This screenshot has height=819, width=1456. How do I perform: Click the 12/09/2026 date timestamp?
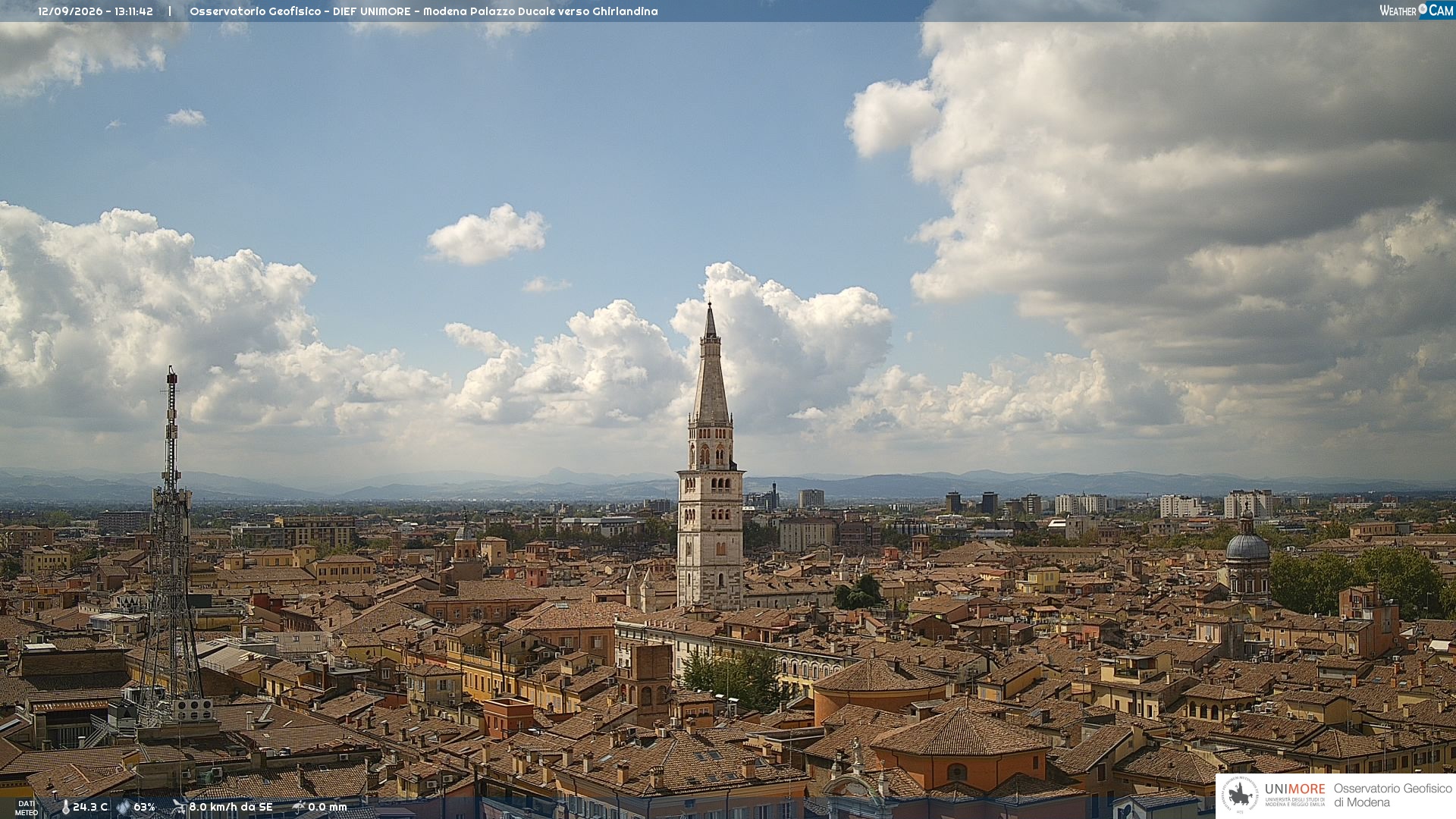tap(73, 11)
